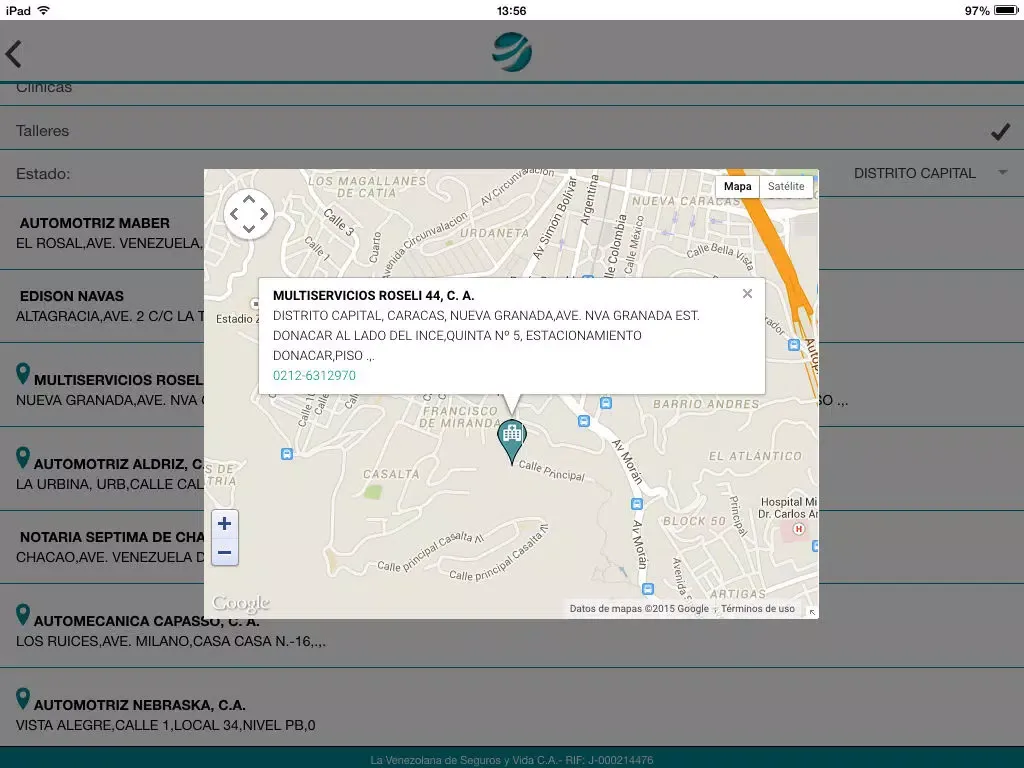Open NOTARIA SEPTIMA DE CHACAO entry
This screenshot has height=768, width=1024.
tap(102, 547)
